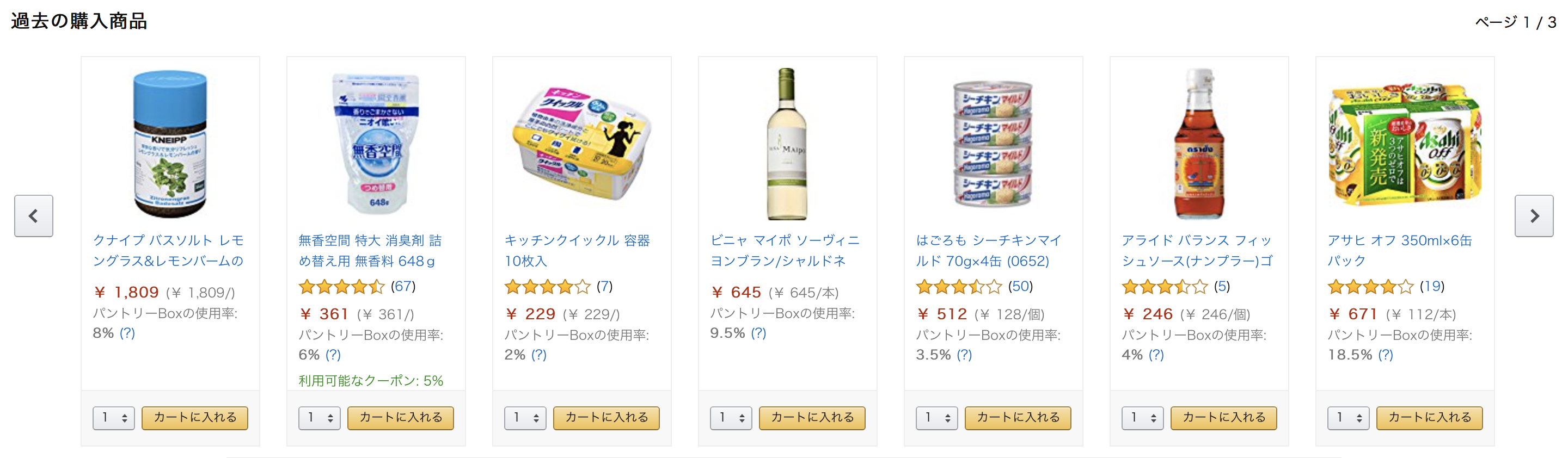The image size is (1568, 458).
Task: Open the 19 reviews link for Asahi Off
Action: pos(1432,287)
